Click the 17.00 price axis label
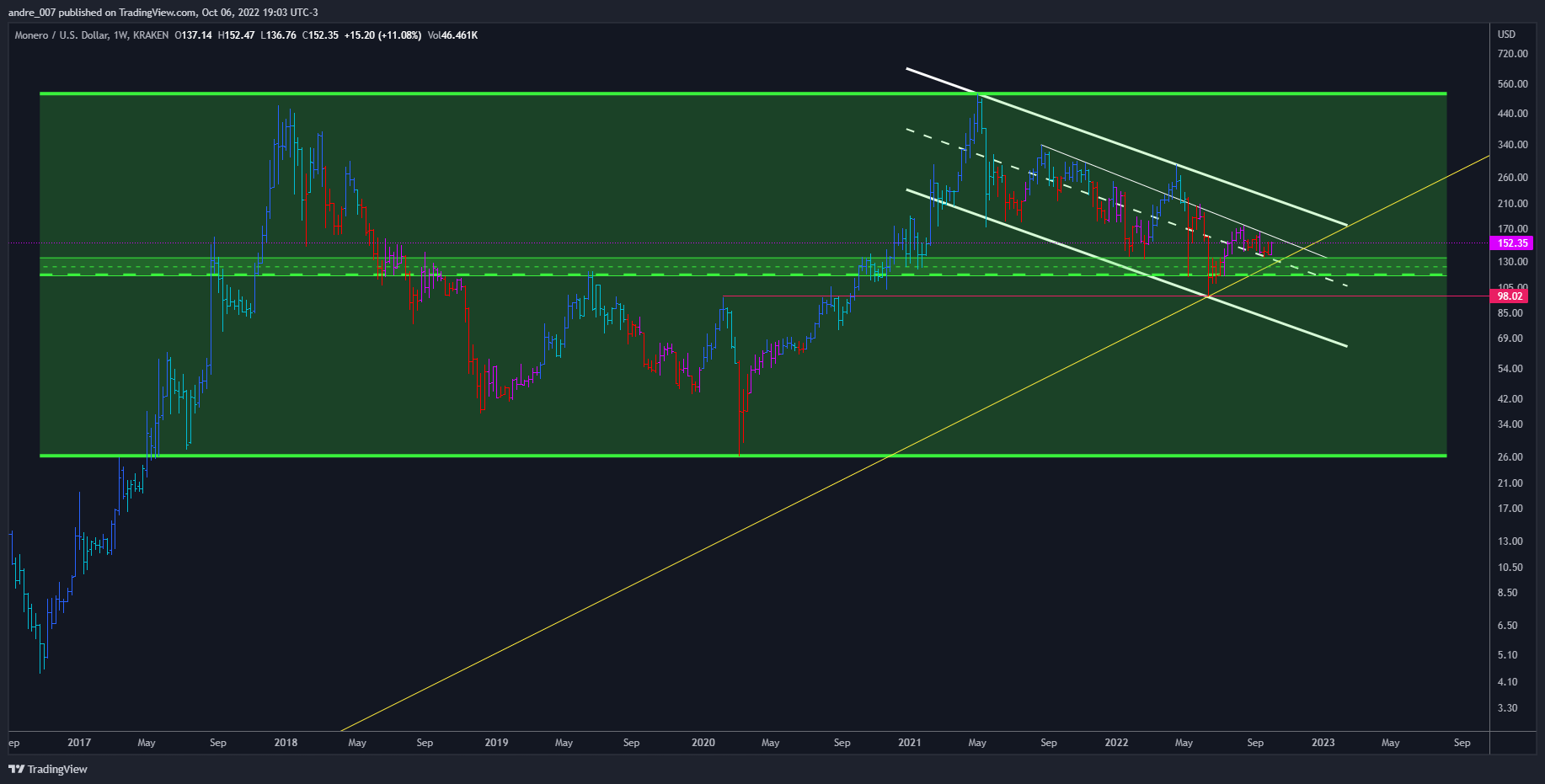 click(x=1510, y=509)
